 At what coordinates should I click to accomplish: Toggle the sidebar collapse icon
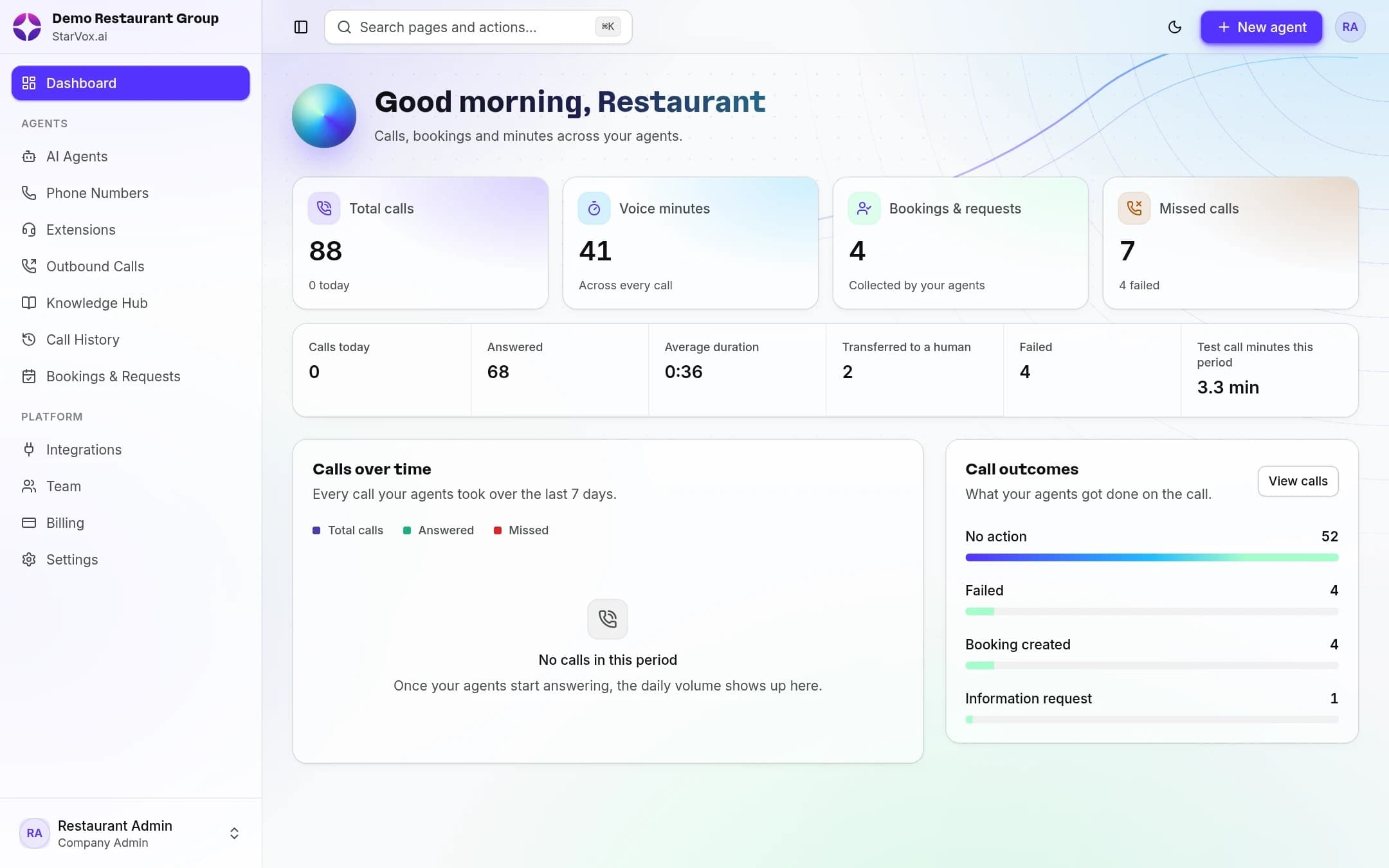tap(301, 27)
